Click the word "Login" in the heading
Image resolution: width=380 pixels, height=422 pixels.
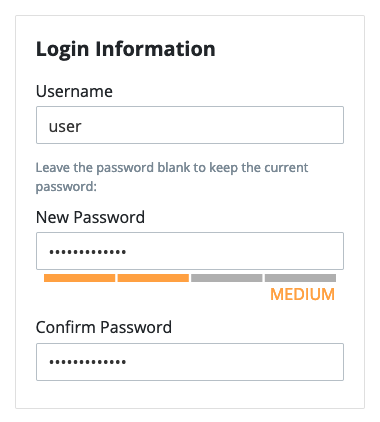point(63,49)
